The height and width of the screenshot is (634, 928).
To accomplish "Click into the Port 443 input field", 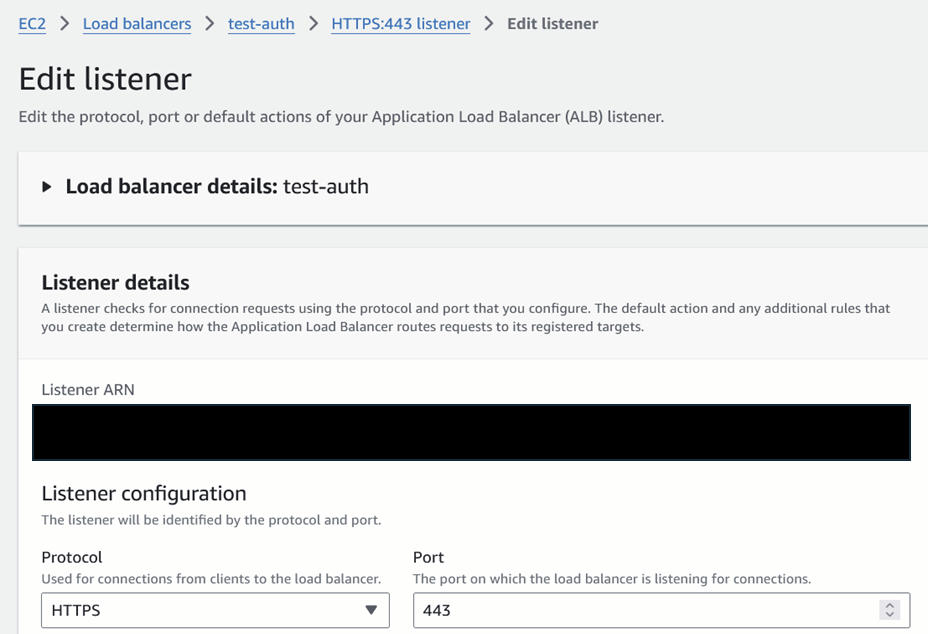I will (640, 610).
